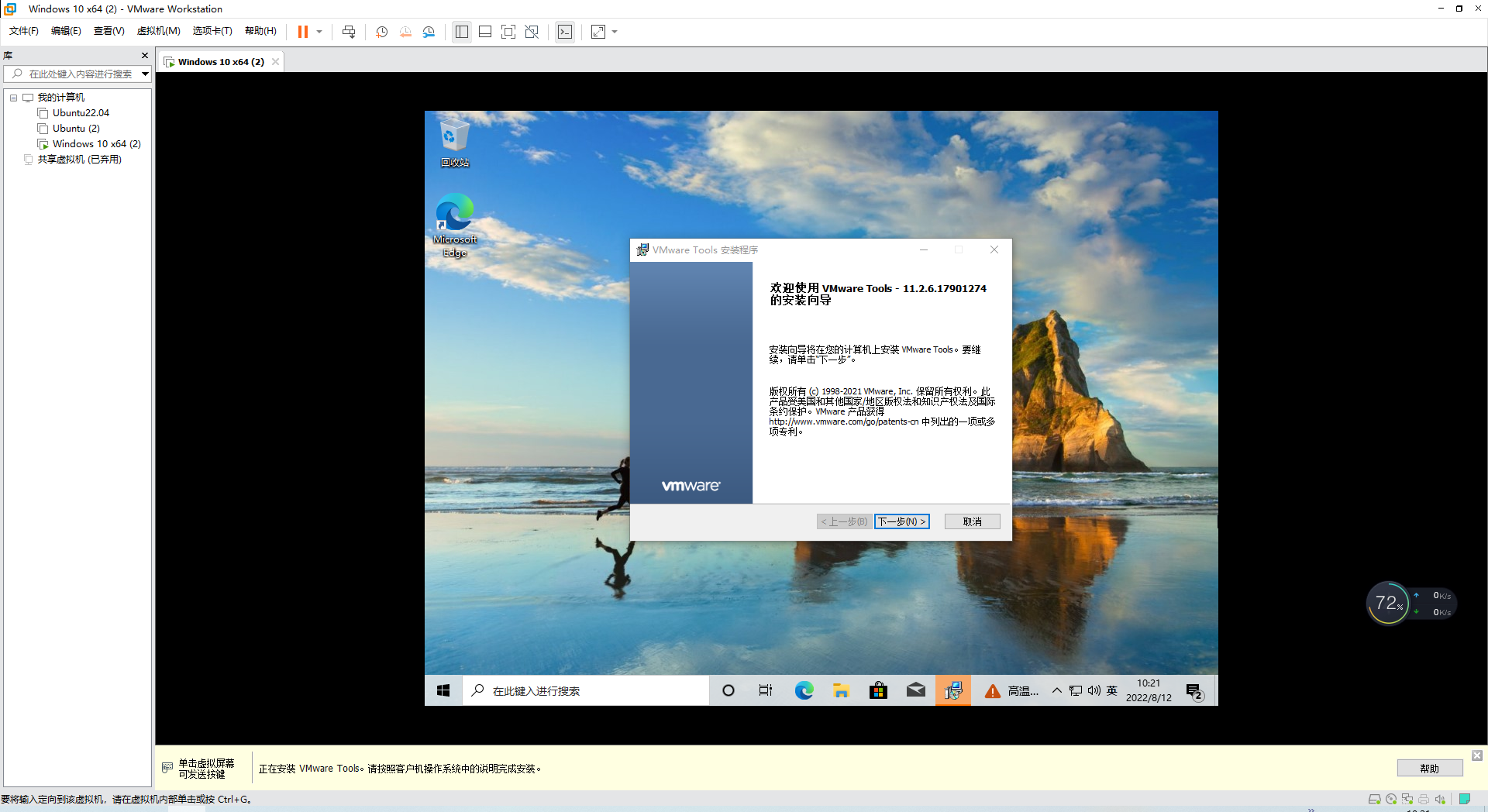1488x812 pixels.
Task: Click 下一步(N) in VMware Tools installer
Action: pyautogui.click(x=901, y=522)
